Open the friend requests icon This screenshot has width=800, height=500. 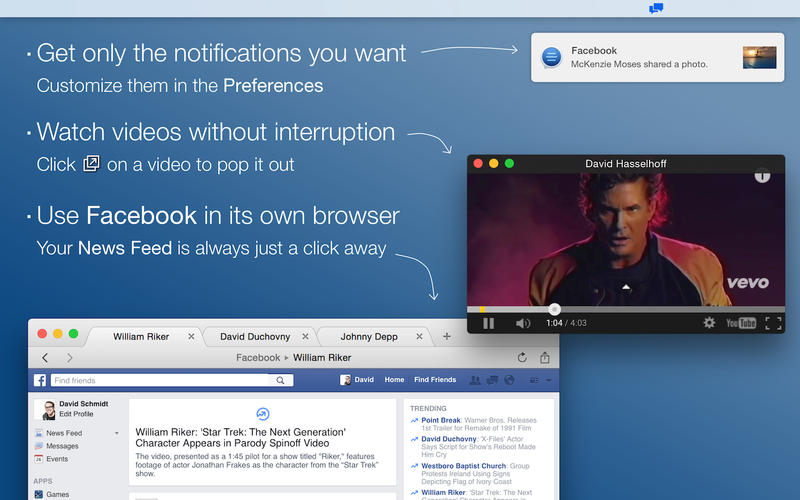(x=475, y=380)
